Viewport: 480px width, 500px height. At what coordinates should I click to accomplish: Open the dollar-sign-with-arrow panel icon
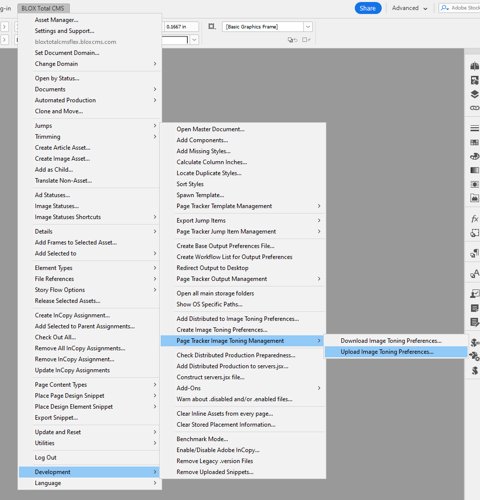tap(475, 342)
